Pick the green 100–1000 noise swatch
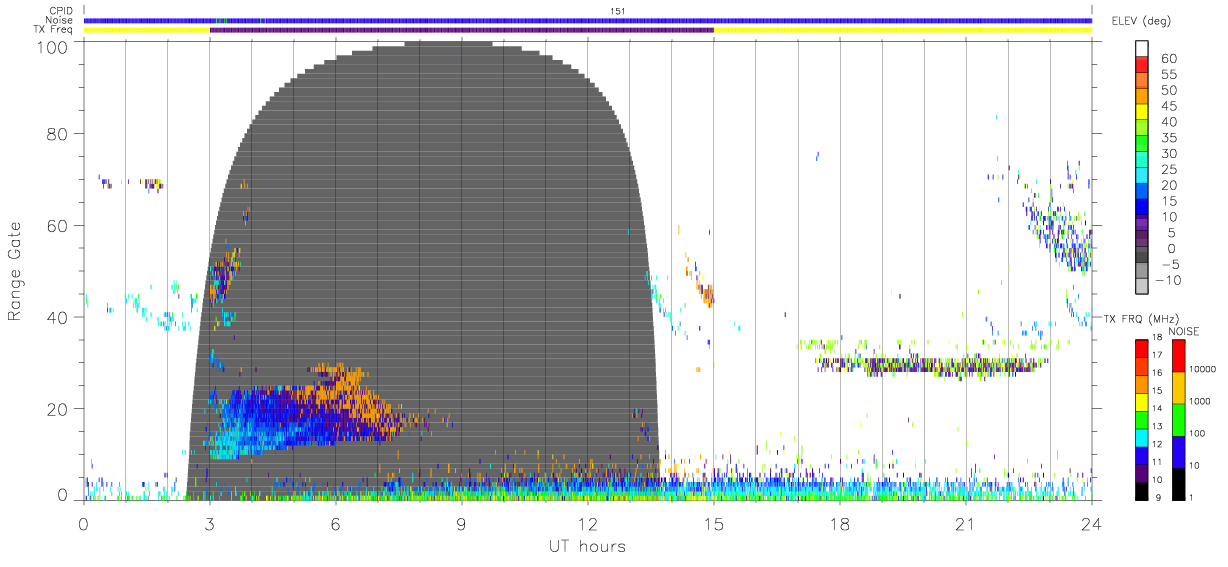 [x=1179, y=418]
